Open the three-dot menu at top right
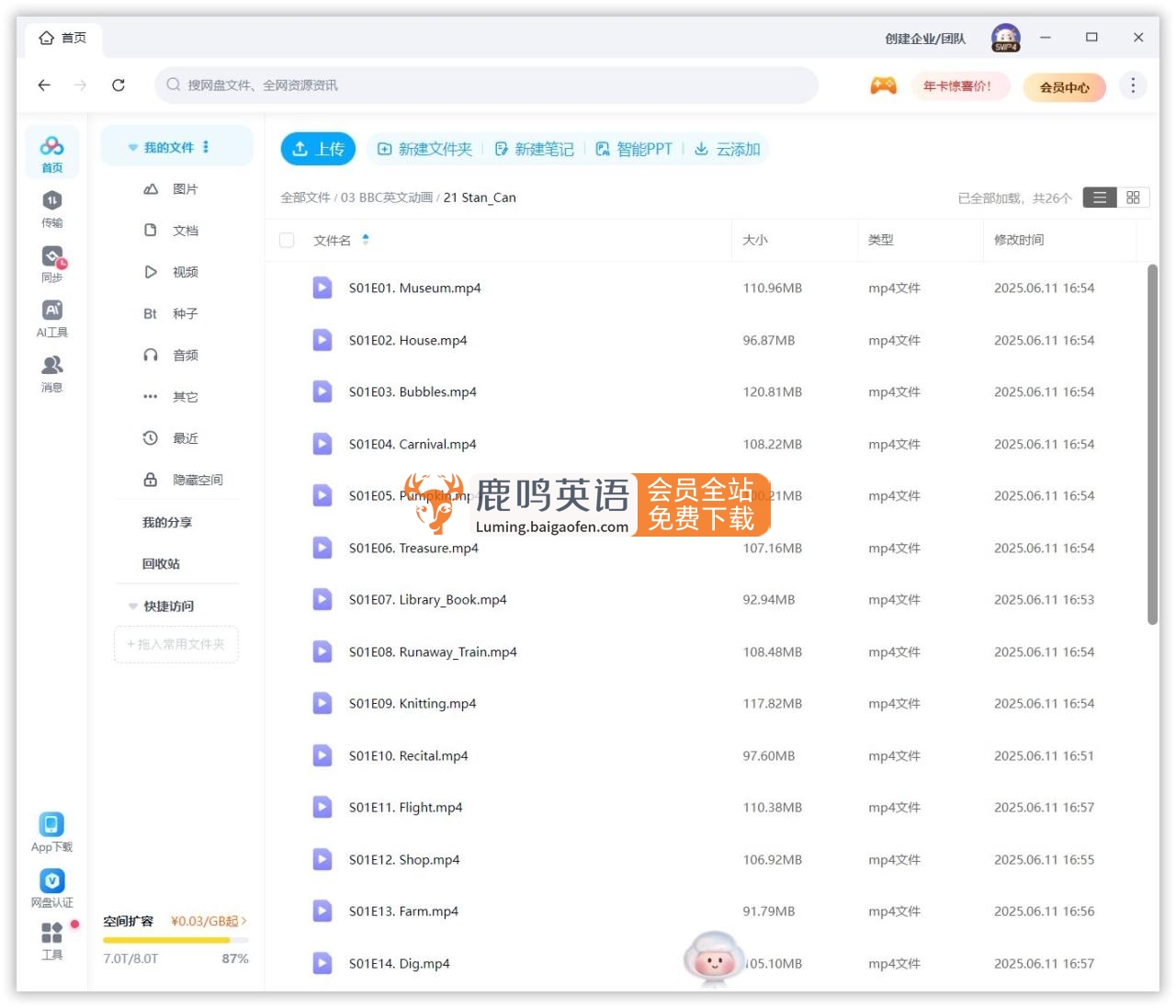The height and width of the screenshot is (1008, 1176). 1133,85
